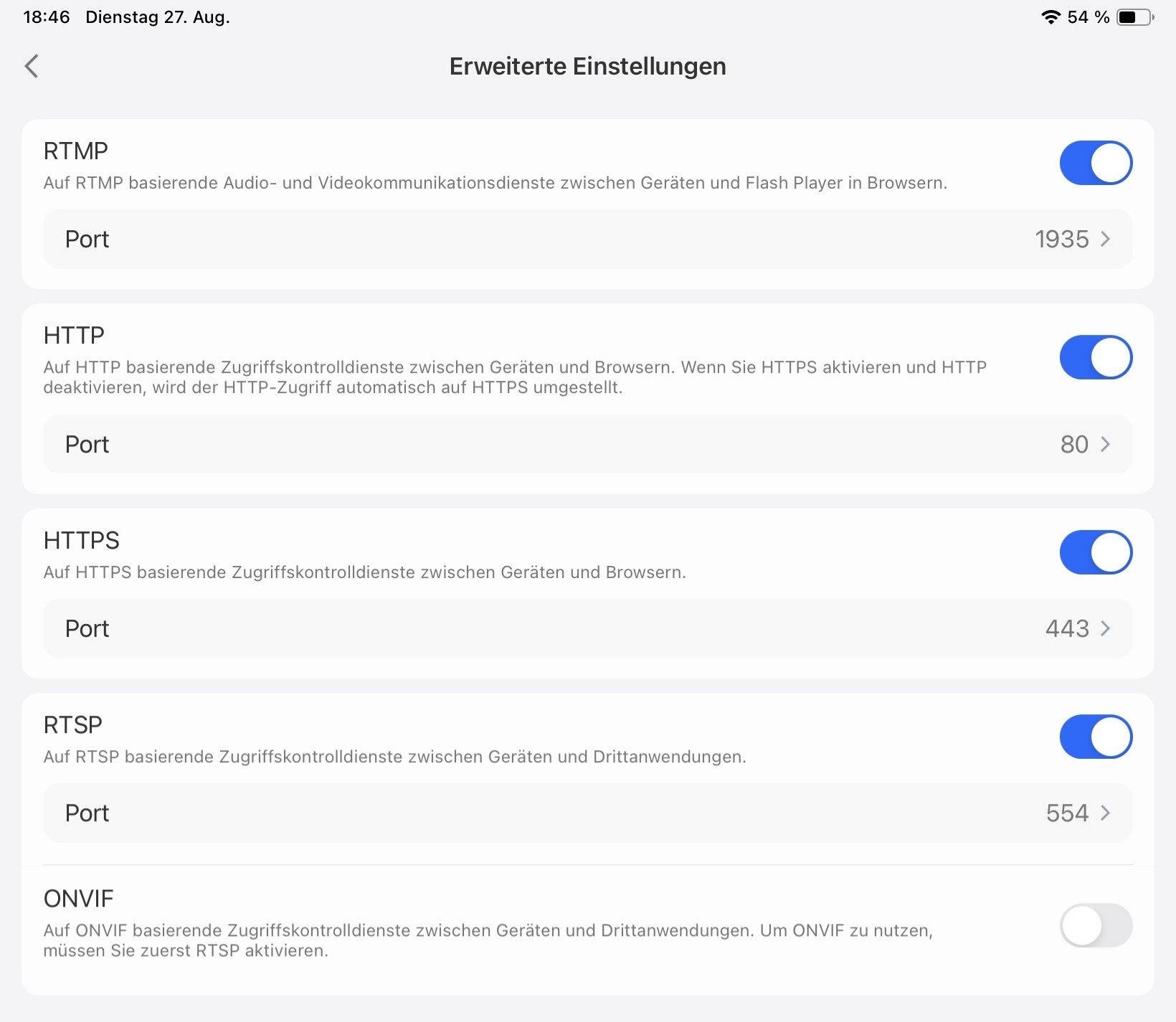Expand the RTSP port 554 chevron
Viewport: 1176px width, 1022px height.
(x=1105, y=813)
